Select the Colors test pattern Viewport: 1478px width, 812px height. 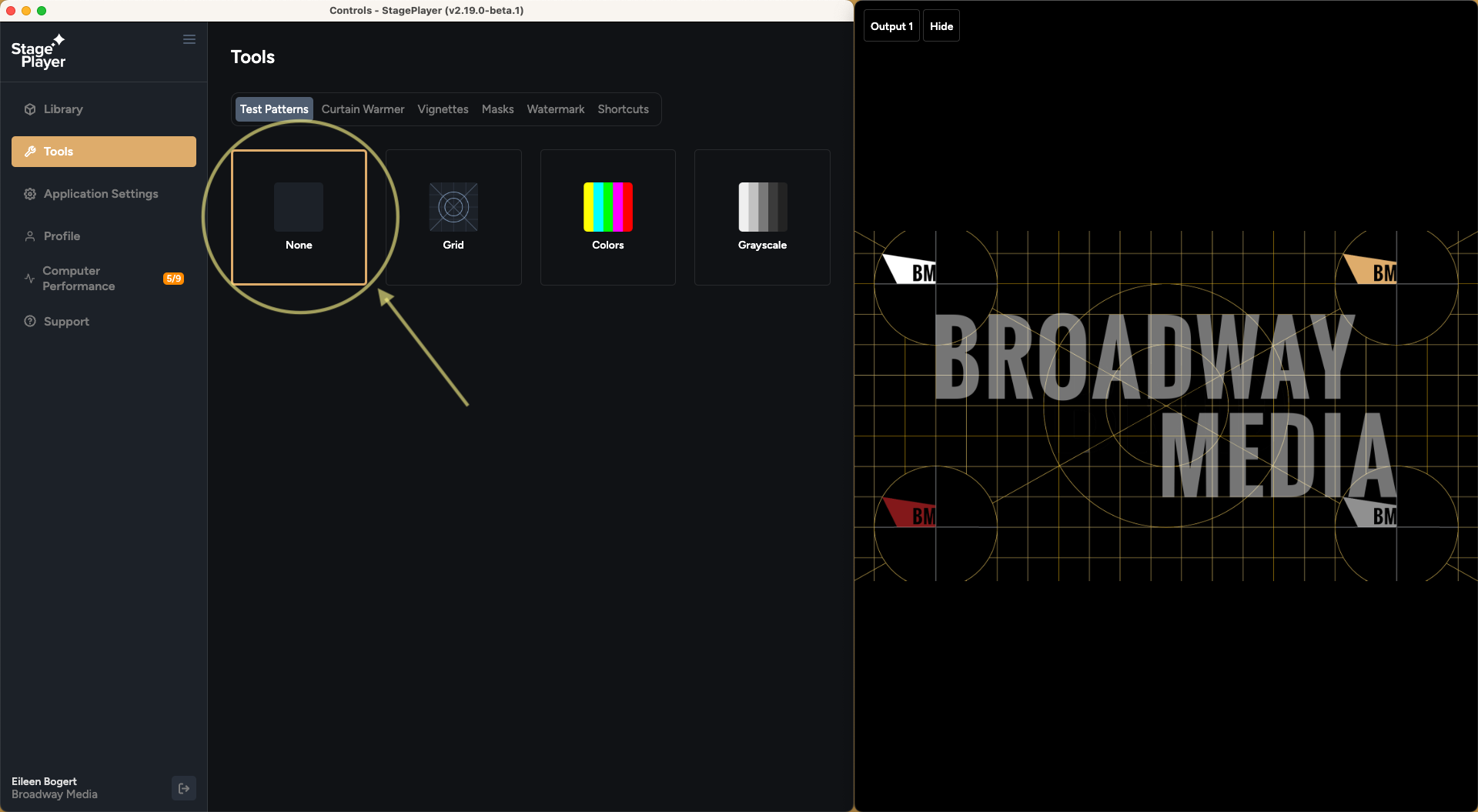click(608, 217)
